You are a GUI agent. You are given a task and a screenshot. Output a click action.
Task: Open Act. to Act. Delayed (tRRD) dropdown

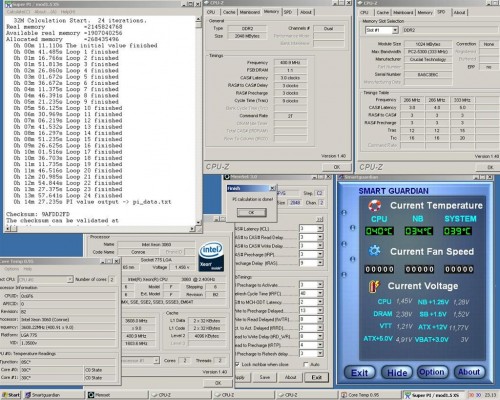pos(320,328)
